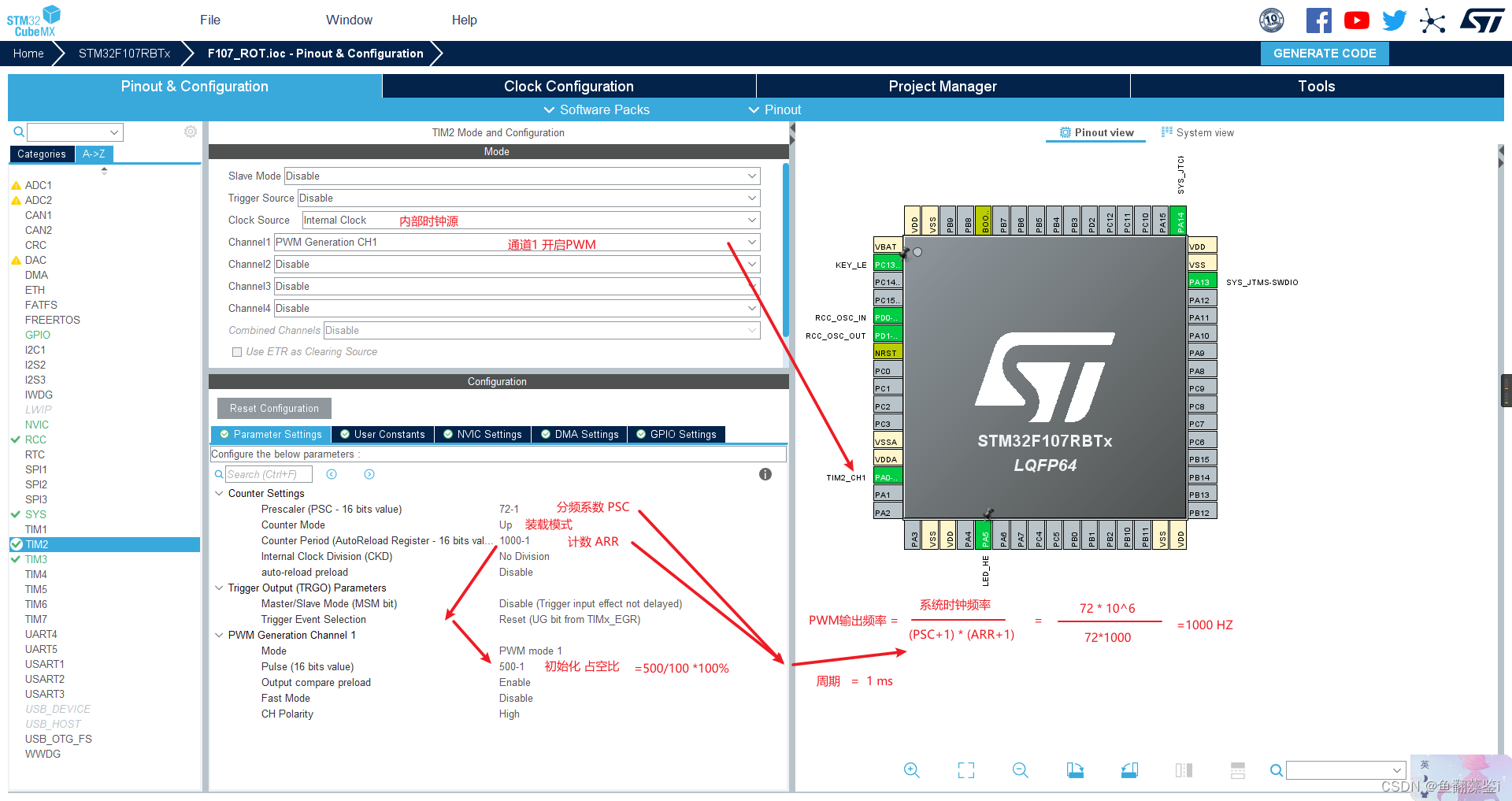Click the parameter Search (Ctrl+F) field

[x=269, y=474]
